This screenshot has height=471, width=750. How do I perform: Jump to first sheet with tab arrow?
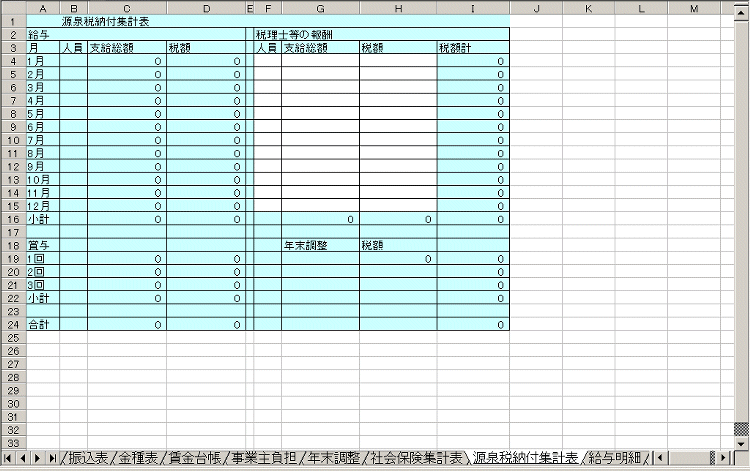point(9,458)
